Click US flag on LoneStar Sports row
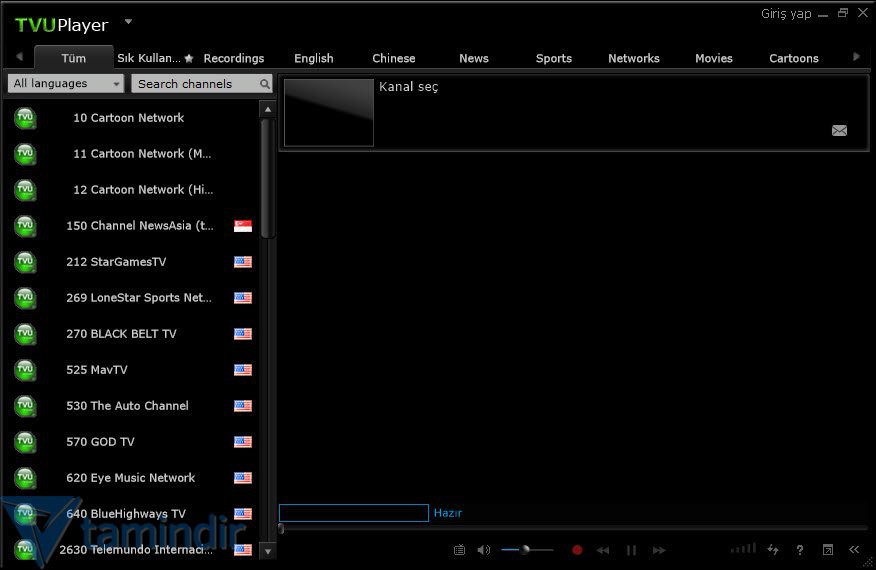 (242, 298)
